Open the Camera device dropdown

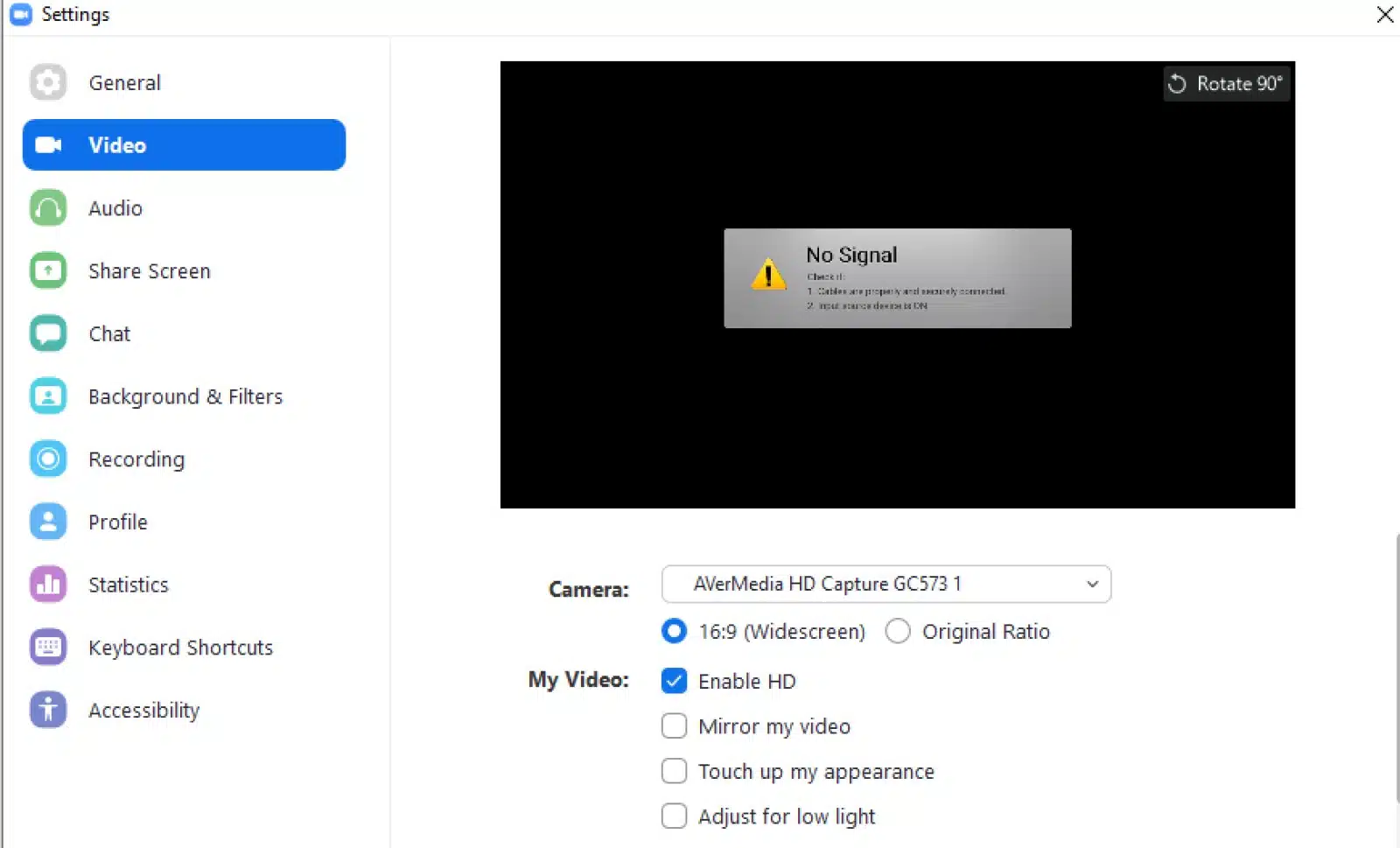pos(885,584)
